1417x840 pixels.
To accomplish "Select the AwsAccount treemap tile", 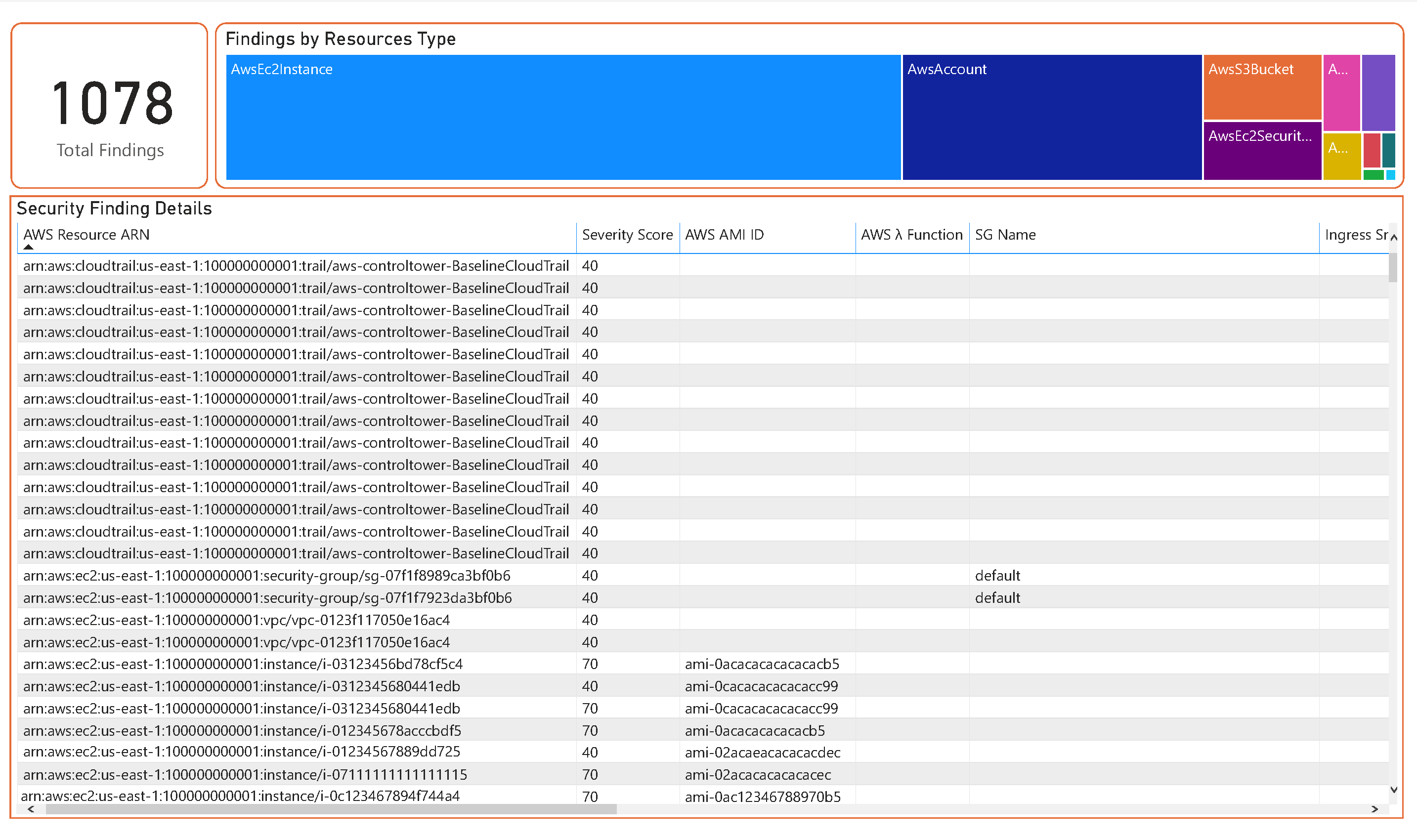I will click(x=1051, y=117).
